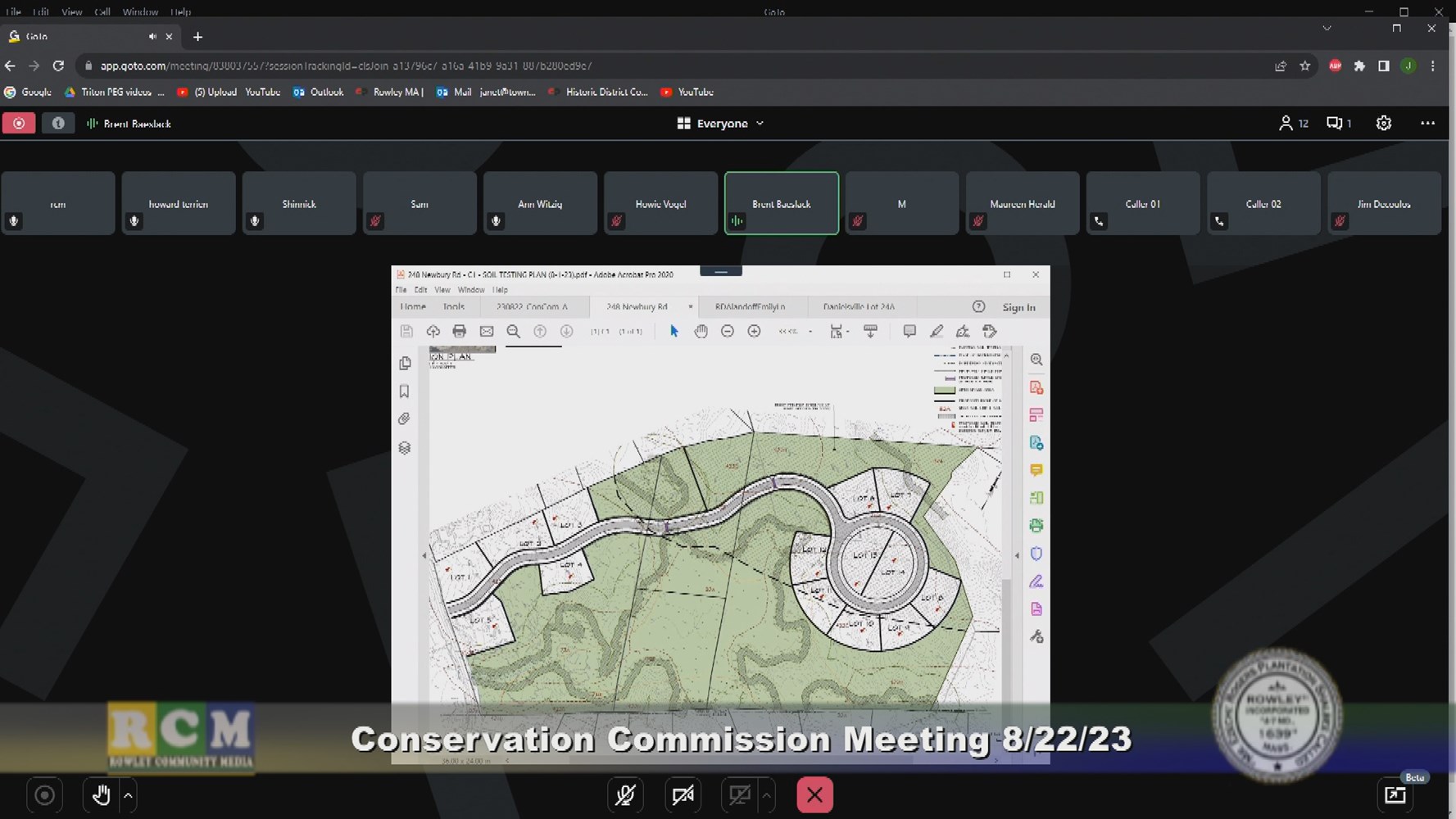
Task: Open Acrobat page thumbnails panel icon
Action: click(x=405, y=363)
